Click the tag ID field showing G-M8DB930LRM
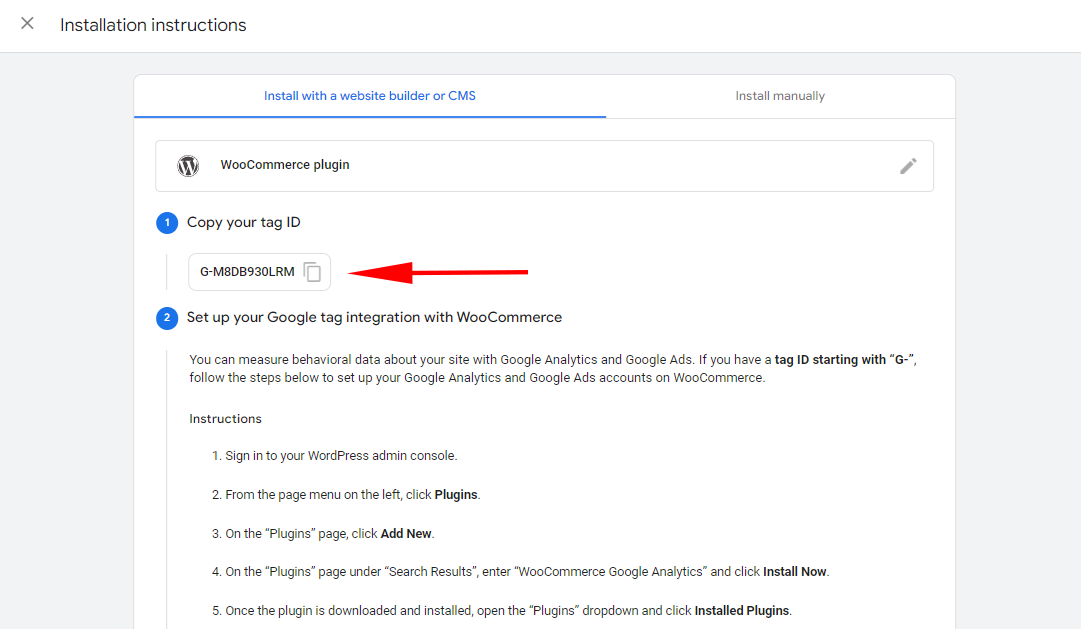The image size is (1081, 629). tap(248, 271)
